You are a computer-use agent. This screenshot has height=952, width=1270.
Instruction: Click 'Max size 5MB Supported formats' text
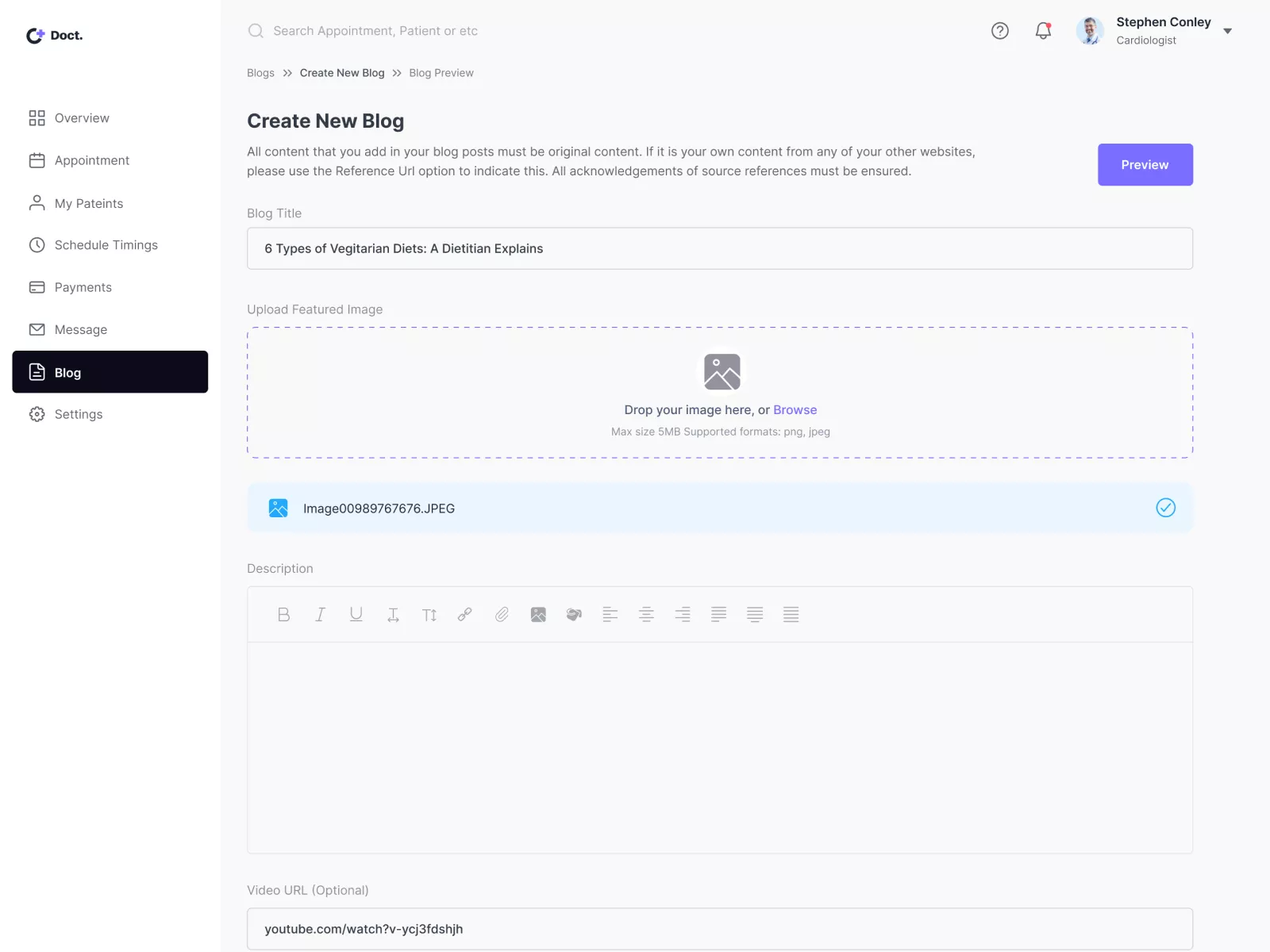pyautogui.click(x=721, y=432)
